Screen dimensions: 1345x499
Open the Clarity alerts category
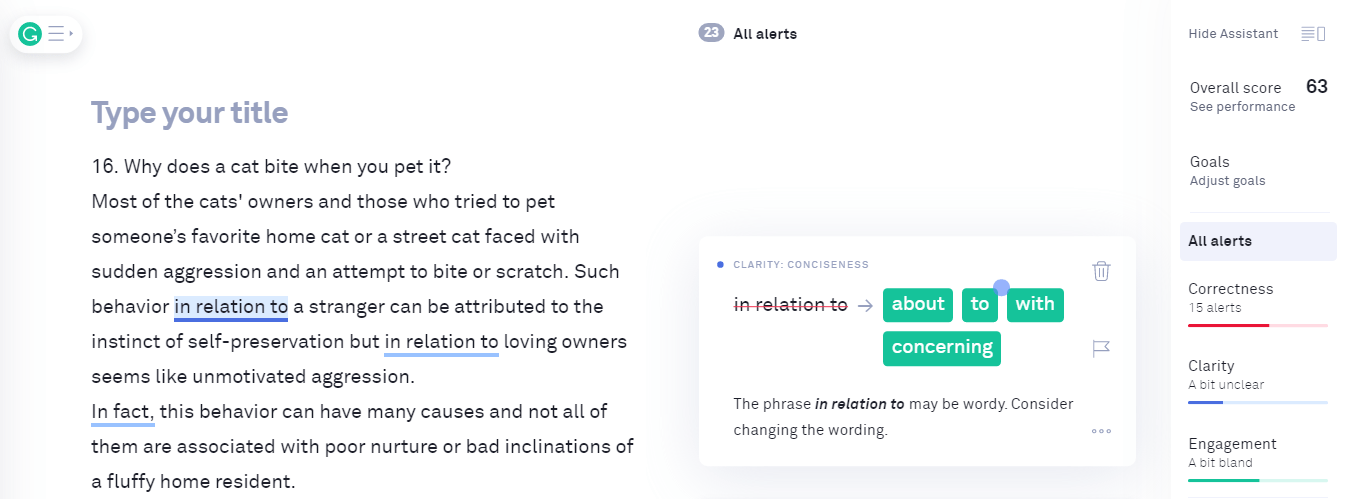[1211, 366]
